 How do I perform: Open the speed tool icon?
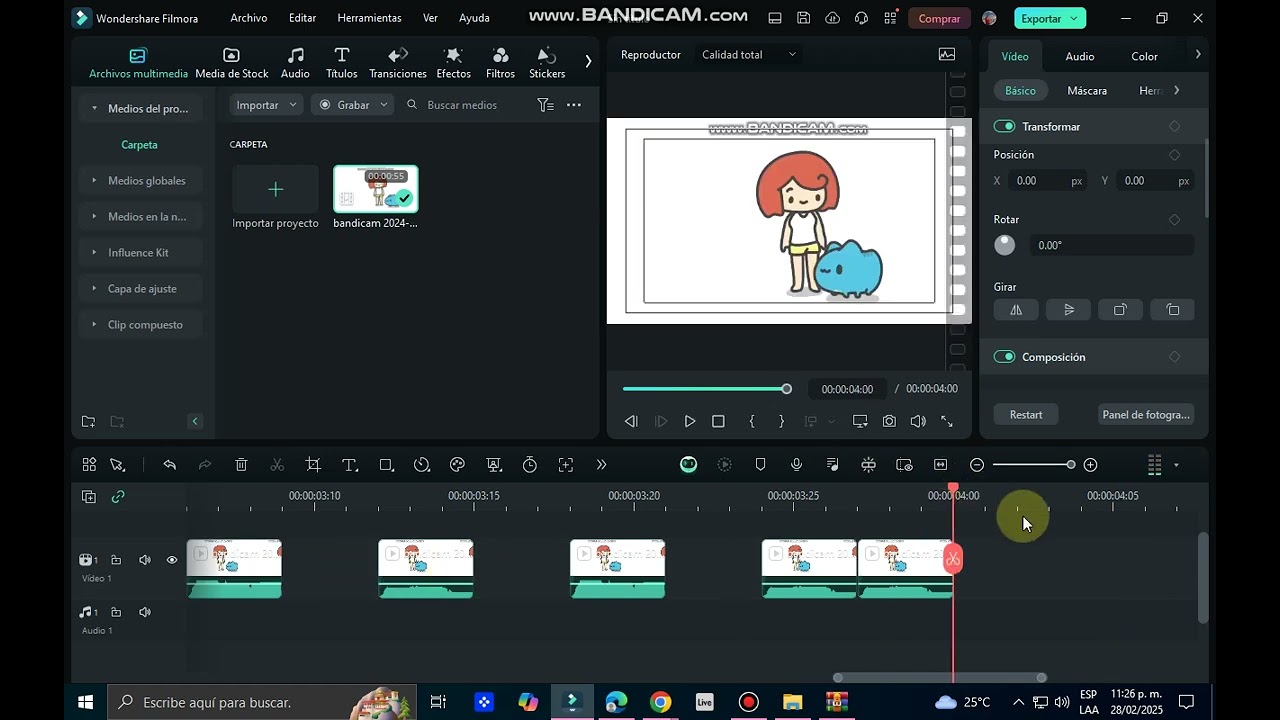tap(422, 465)
